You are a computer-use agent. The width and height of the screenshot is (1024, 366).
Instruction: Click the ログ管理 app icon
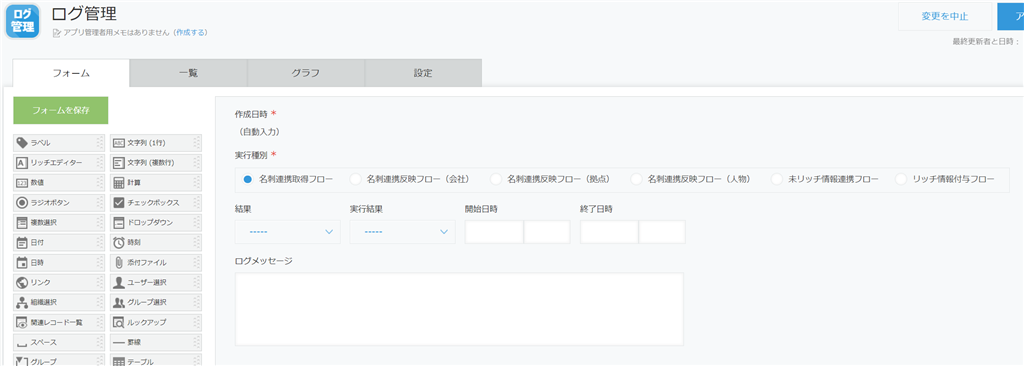[24, 22]
